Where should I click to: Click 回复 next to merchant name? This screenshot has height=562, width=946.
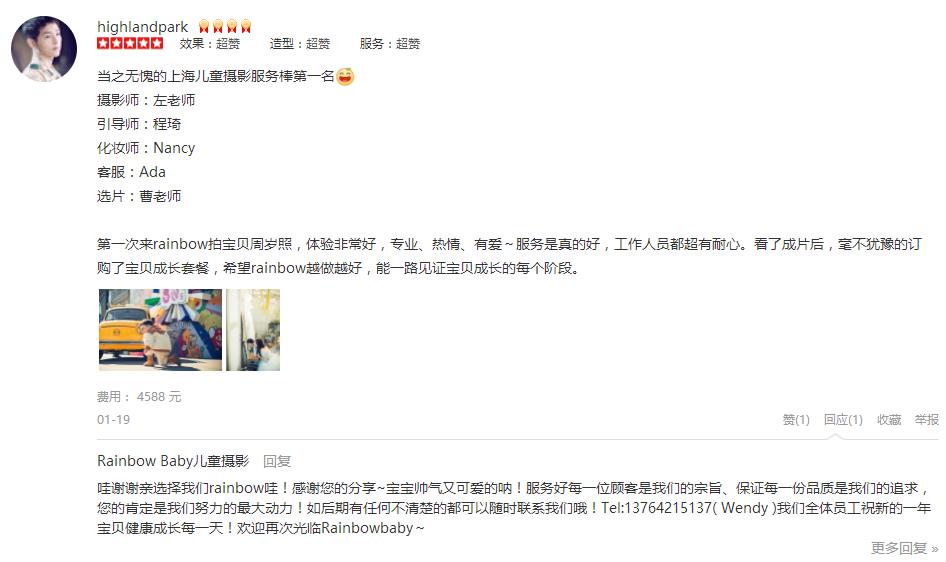(277, 462)
